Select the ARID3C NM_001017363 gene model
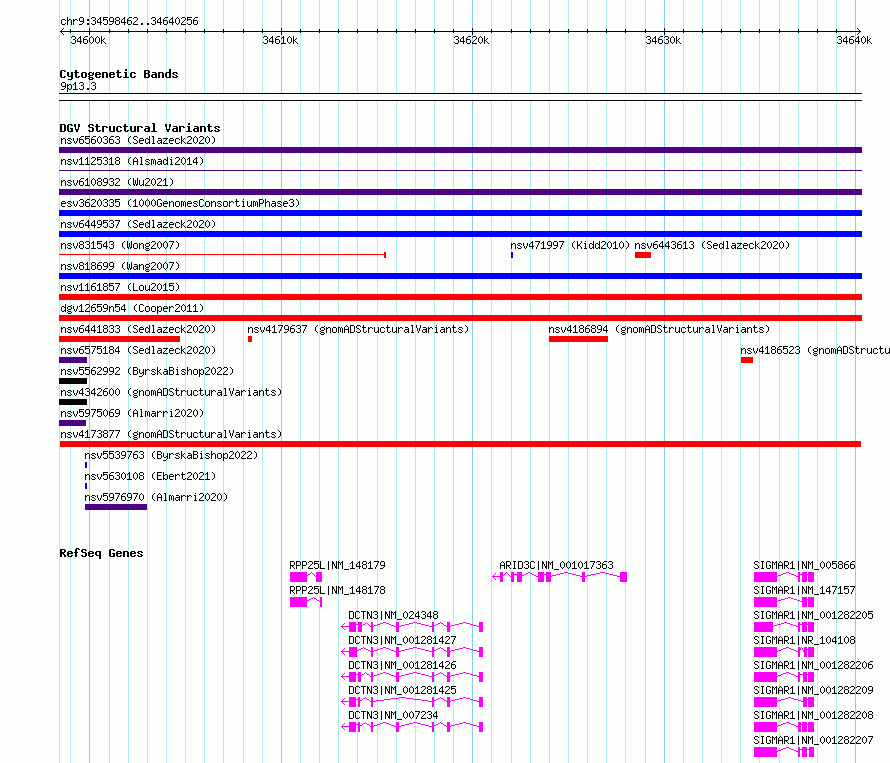 click(562, 577)
